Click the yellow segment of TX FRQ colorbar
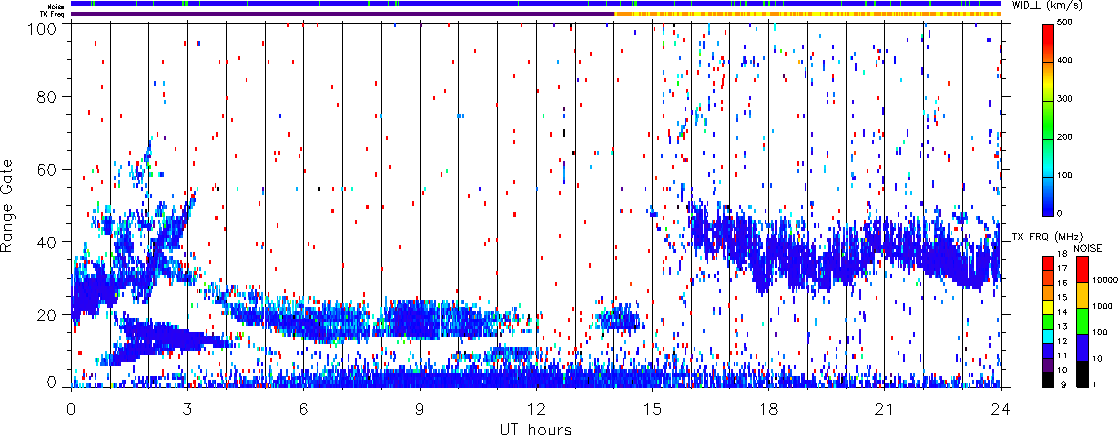This screenshot has height=435, width=1118. pyautogui.click(x=1047, y=307)
